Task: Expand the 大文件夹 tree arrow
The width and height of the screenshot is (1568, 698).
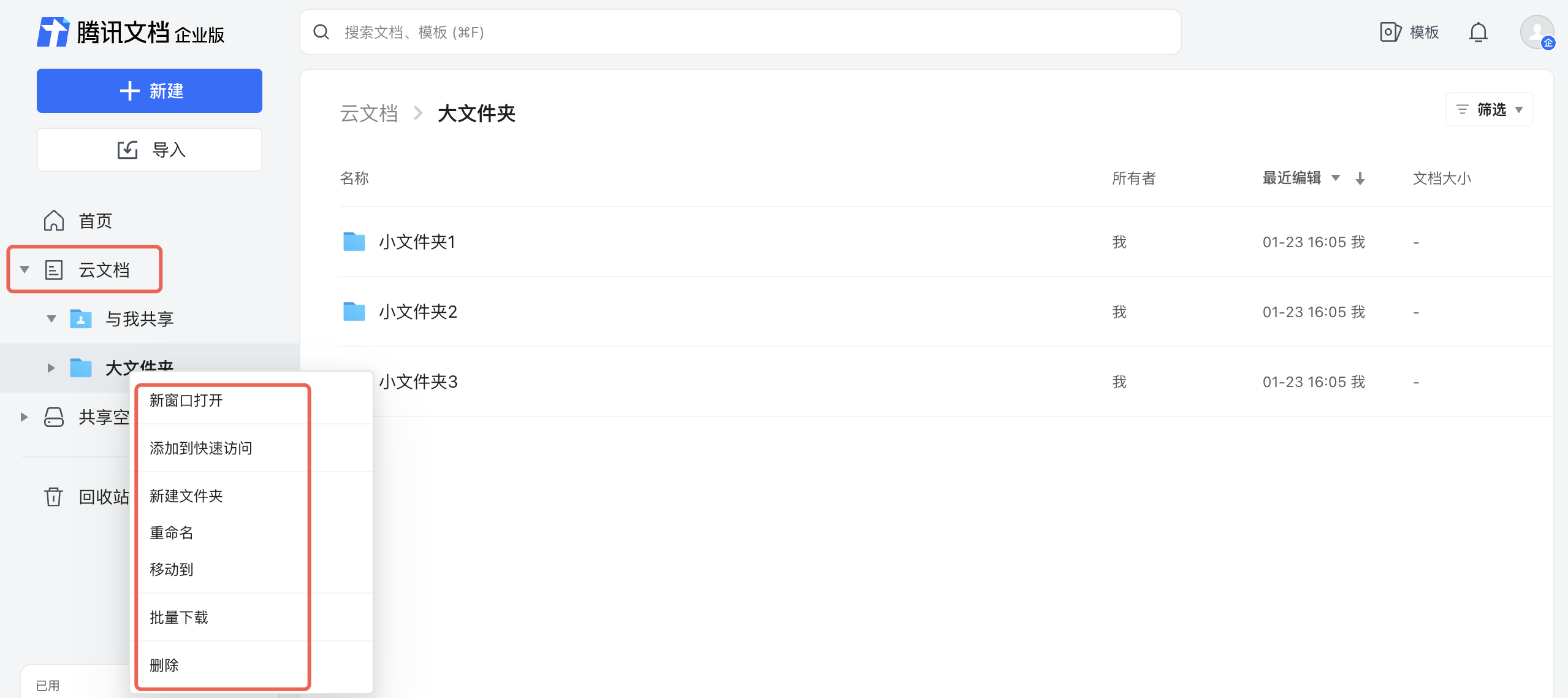Action: pos(51,367)
